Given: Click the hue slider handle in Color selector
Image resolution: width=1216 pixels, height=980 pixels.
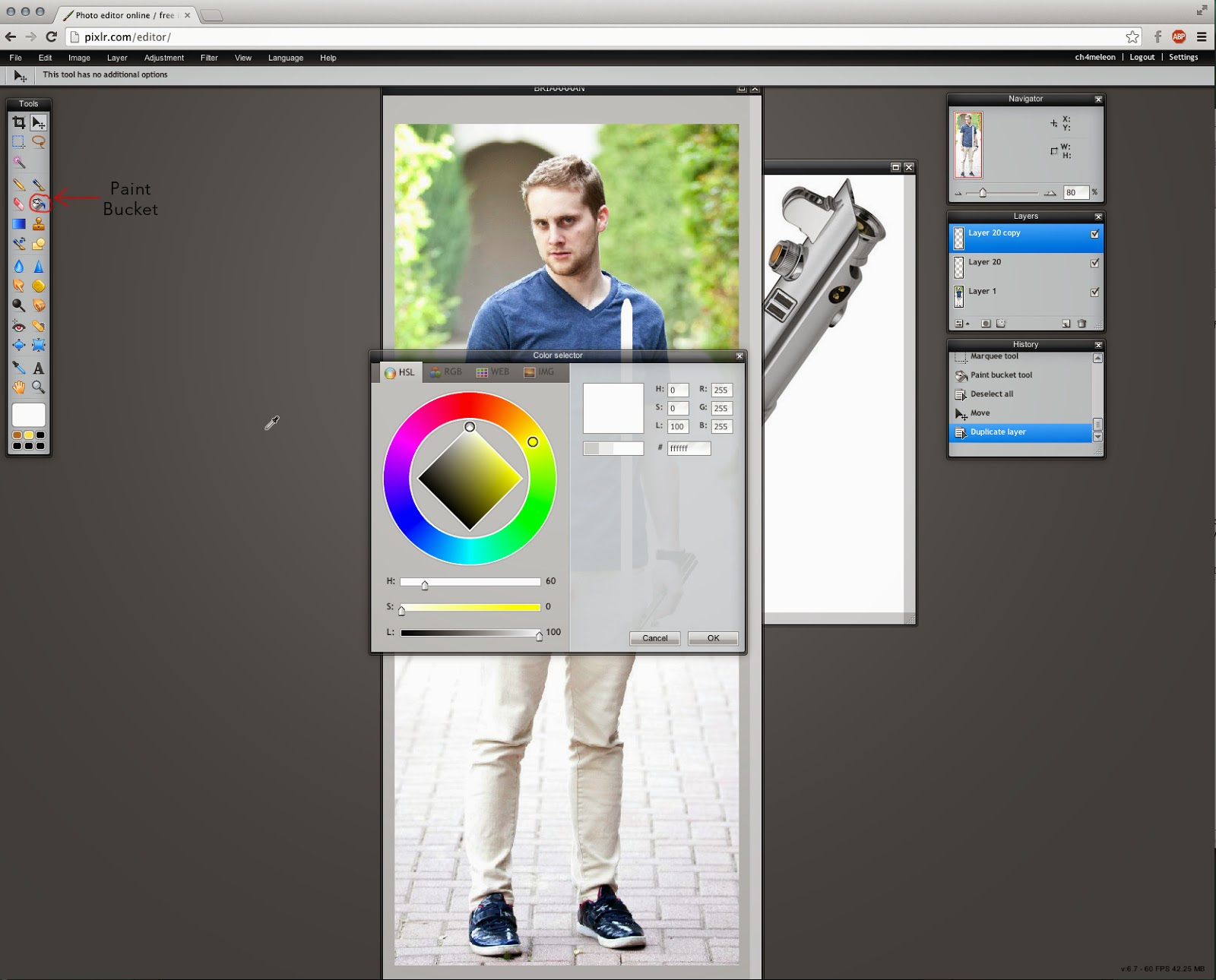Looking at the screenshot, I should [x=425, y=584].
